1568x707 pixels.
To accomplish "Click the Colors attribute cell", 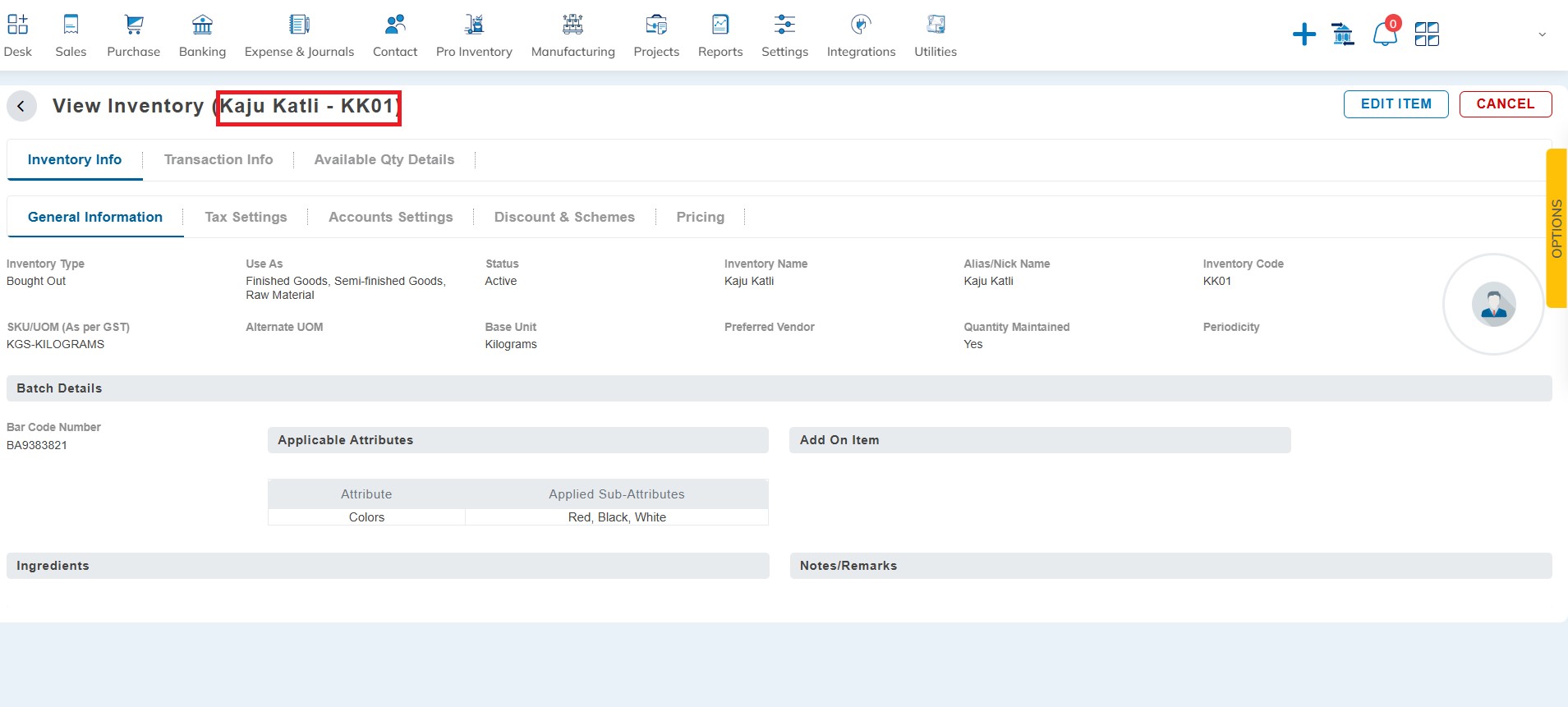I will (x=366, y=517).
